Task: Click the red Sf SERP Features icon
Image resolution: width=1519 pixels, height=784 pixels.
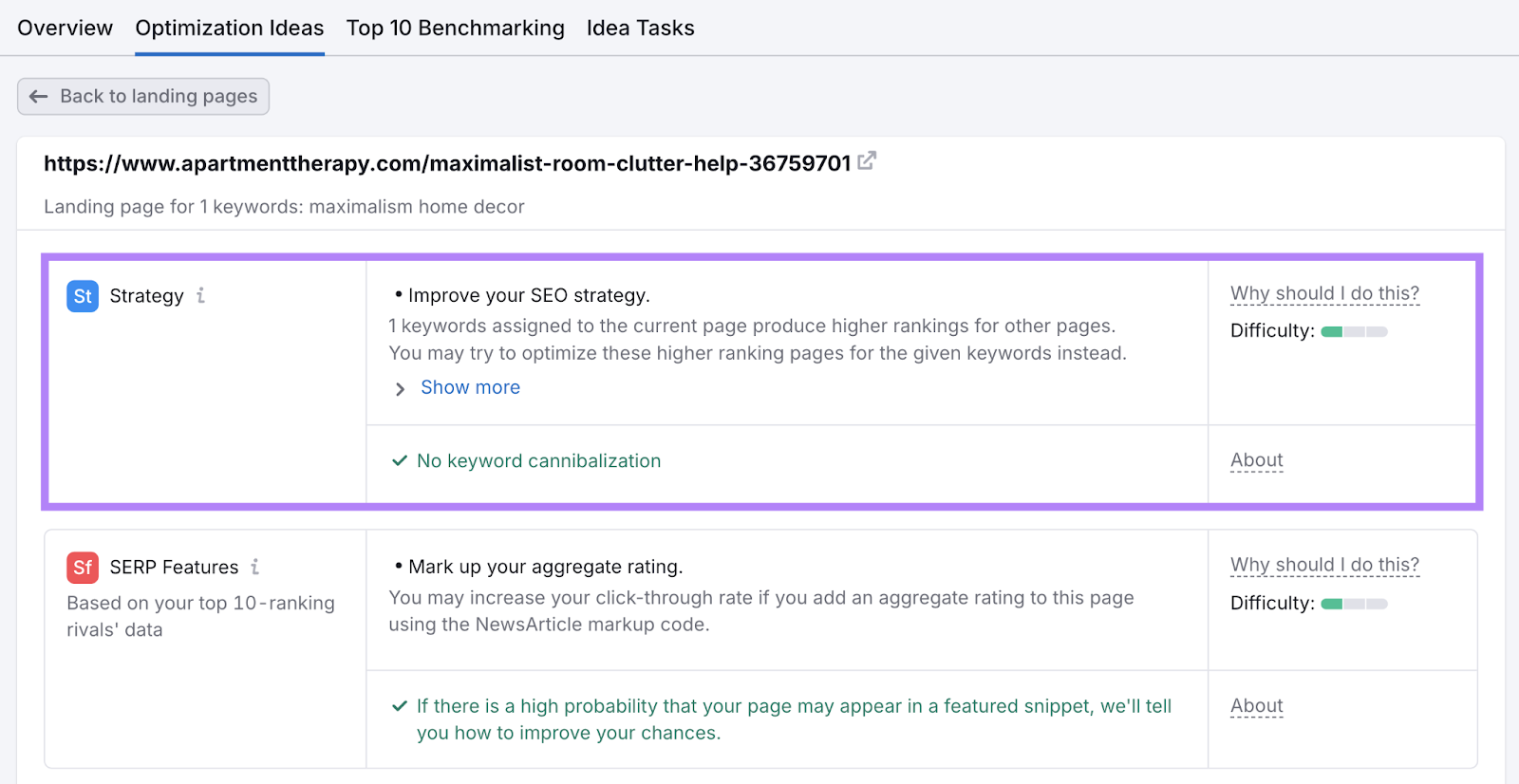Action: [83, 568]
